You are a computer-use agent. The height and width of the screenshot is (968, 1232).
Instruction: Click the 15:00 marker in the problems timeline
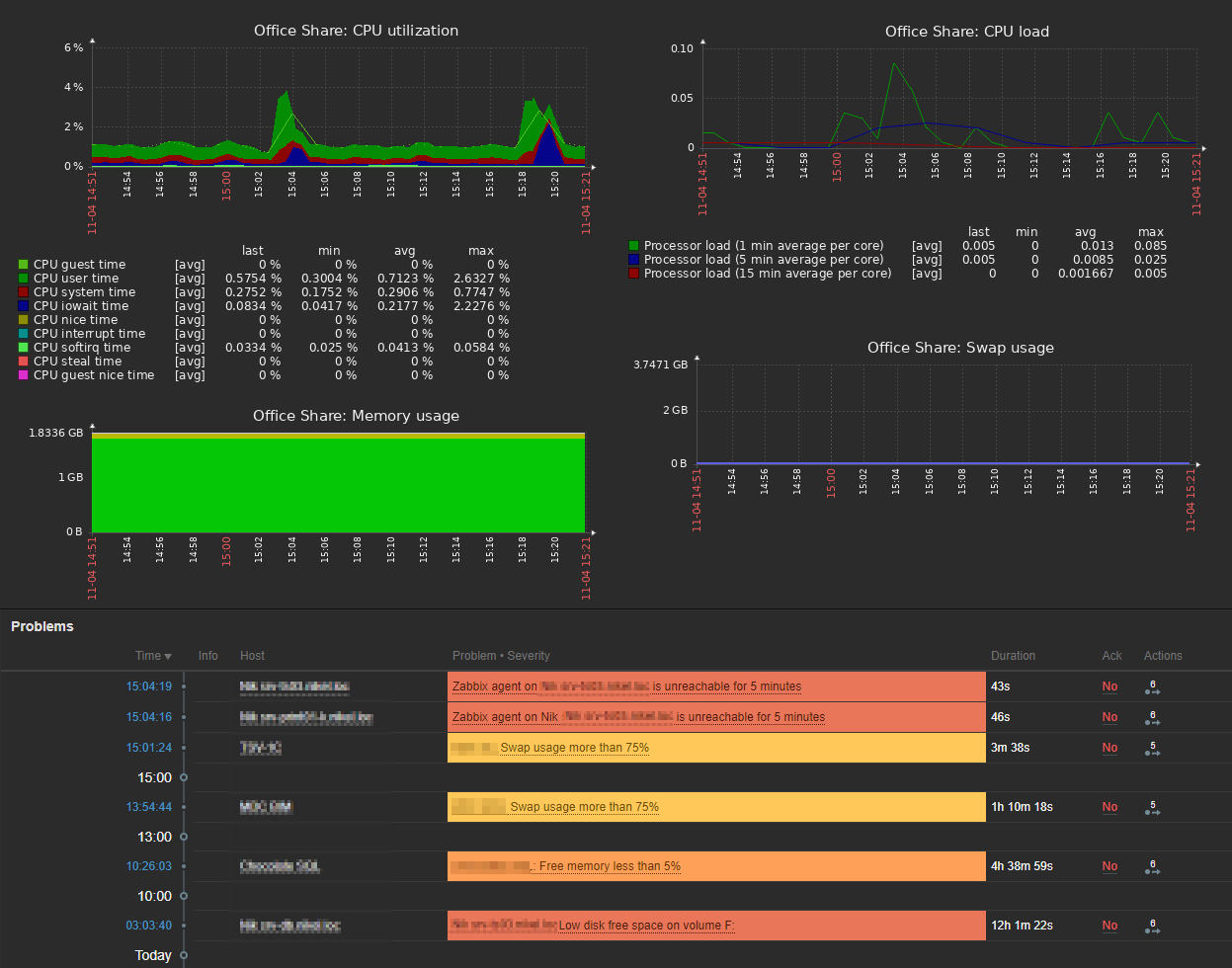pyautogui.click(x=154, y=777)
